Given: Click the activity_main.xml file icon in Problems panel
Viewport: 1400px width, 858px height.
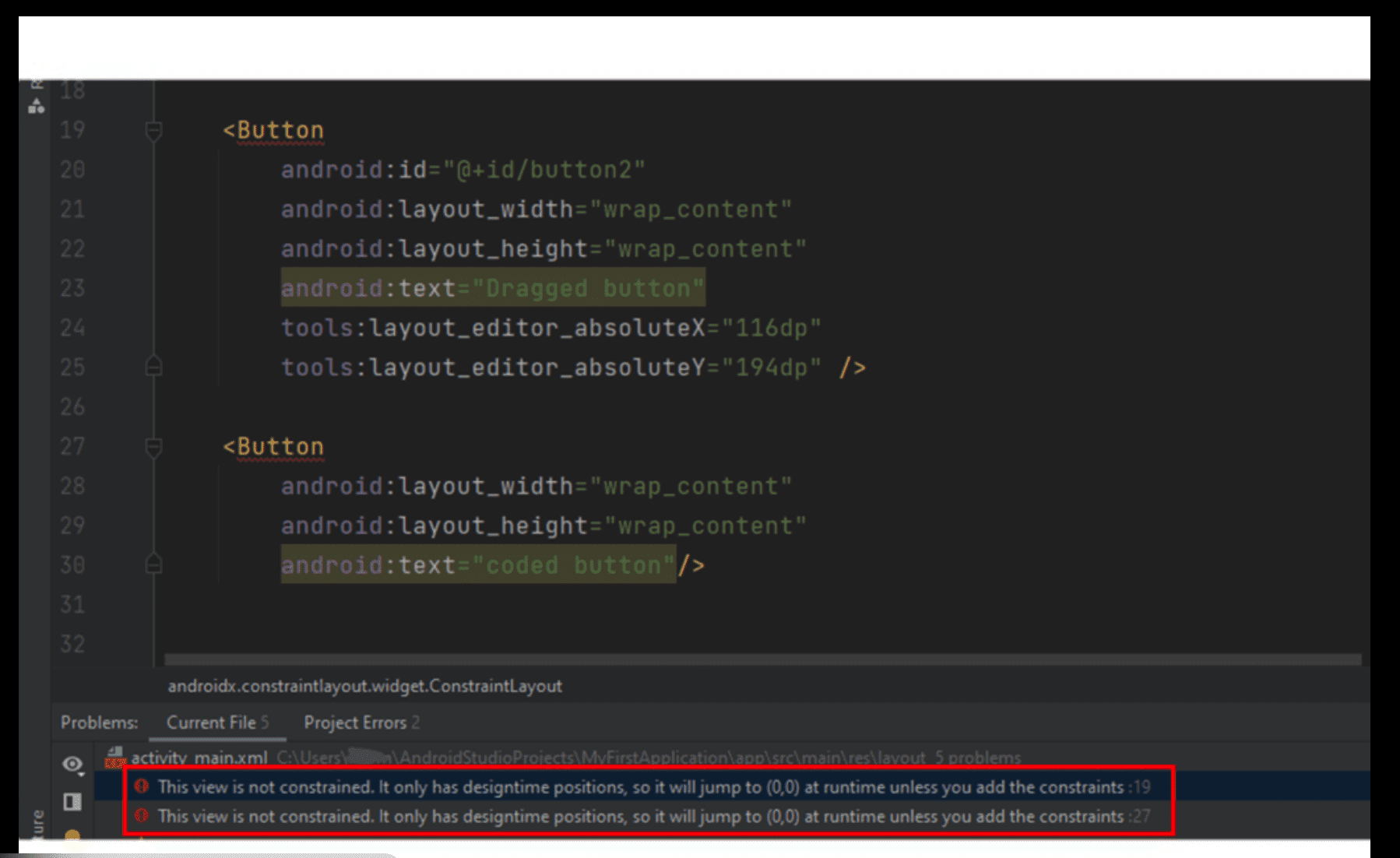Looking at the screenshot, I should coord(115,754).
